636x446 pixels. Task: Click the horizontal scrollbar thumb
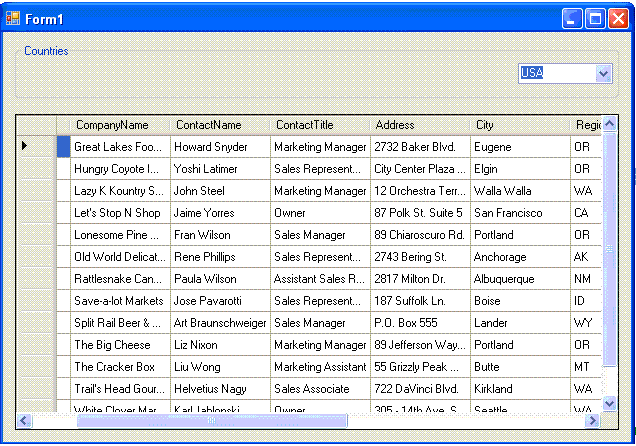click(212, 420)
